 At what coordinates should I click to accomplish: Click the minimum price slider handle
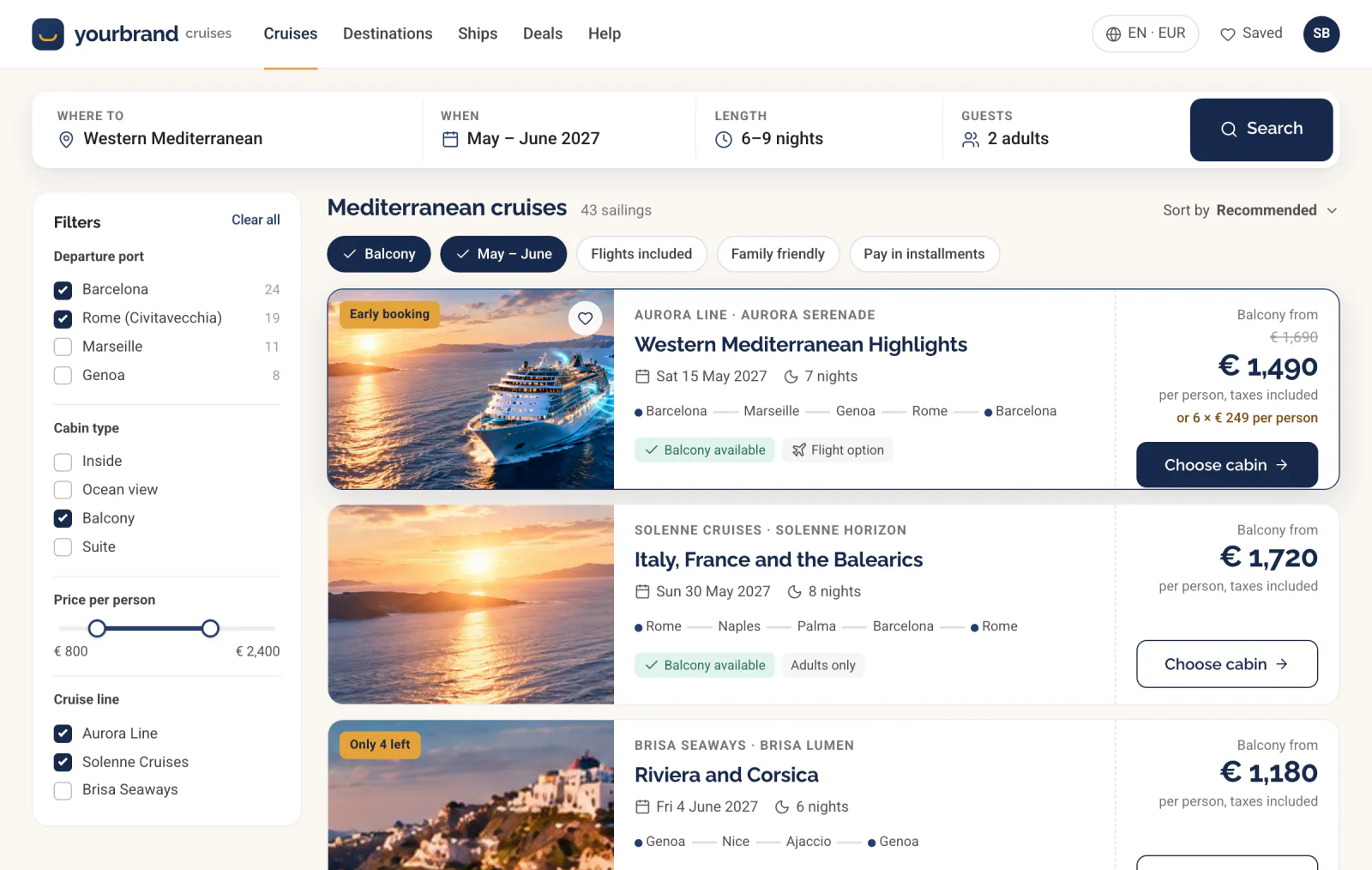[x=97, y=629]
